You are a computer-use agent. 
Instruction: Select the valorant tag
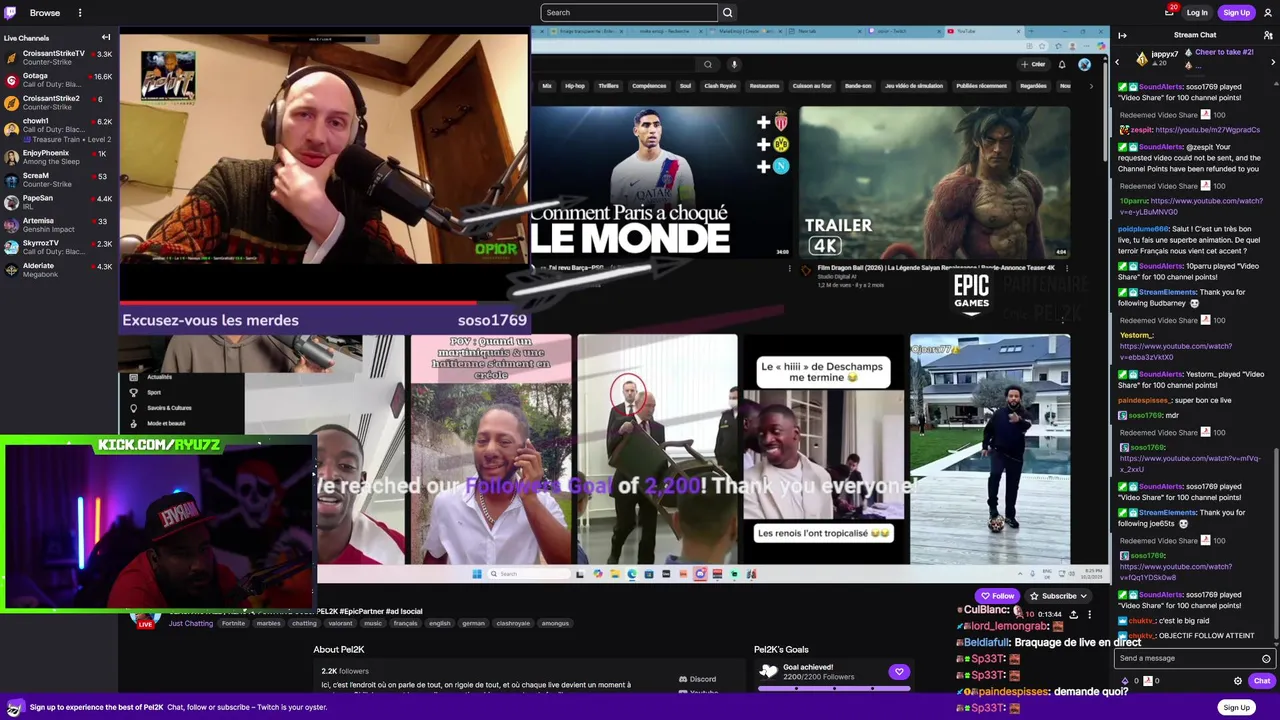click(341, 623)
